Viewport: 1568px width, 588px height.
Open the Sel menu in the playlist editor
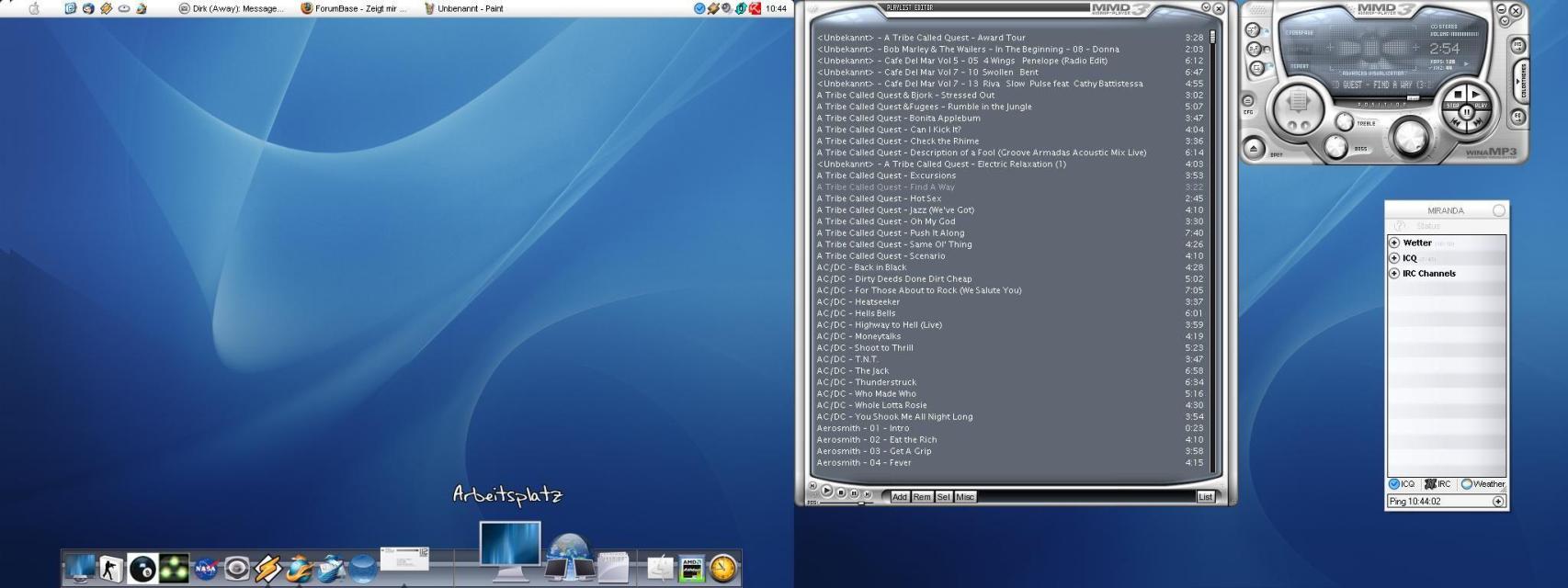click(x=944, y=497)
